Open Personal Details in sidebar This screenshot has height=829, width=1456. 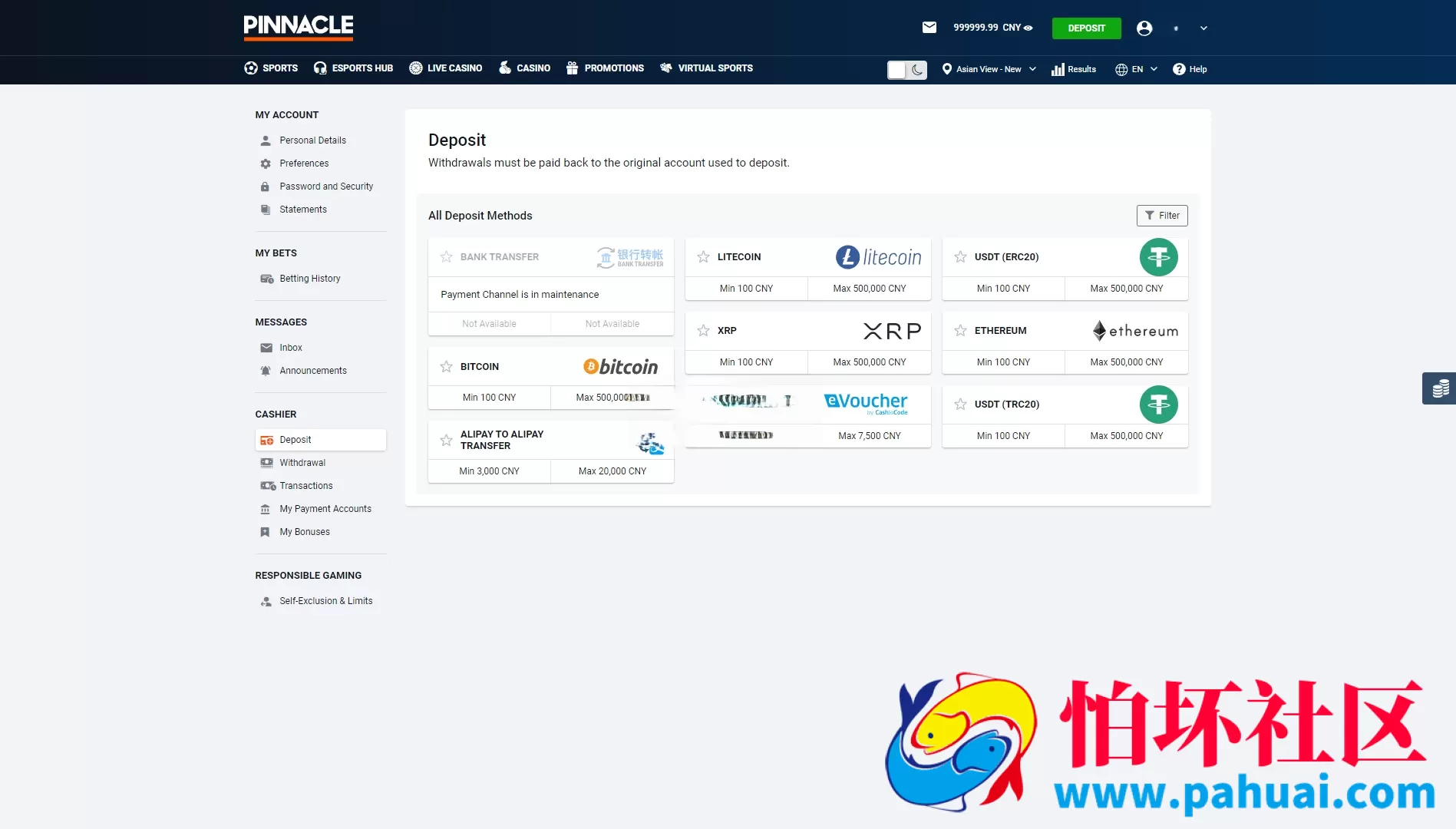click(x=312, y=140)
